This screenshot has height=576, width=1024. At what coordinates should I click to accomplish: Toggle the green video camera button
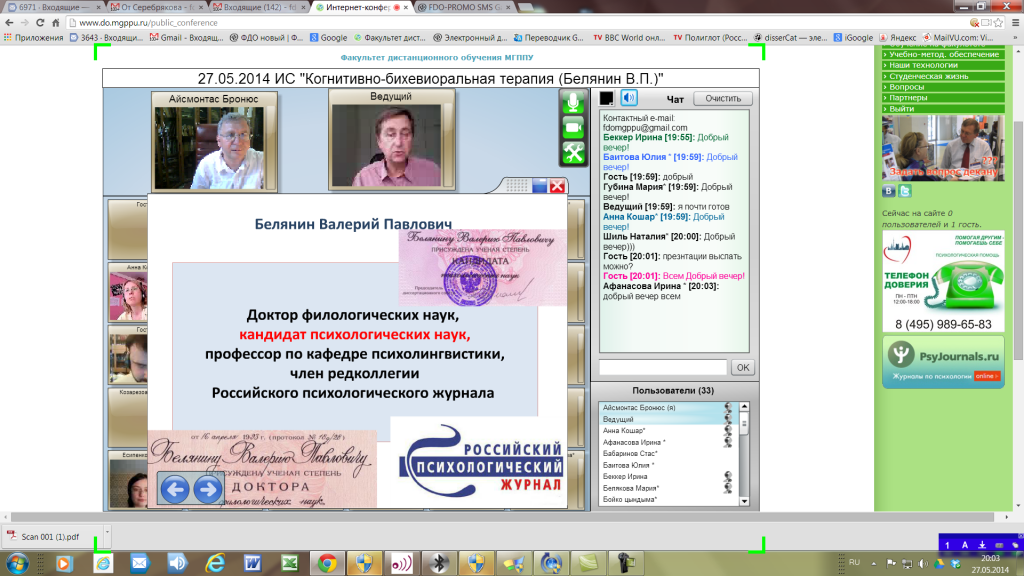[573, 127]
